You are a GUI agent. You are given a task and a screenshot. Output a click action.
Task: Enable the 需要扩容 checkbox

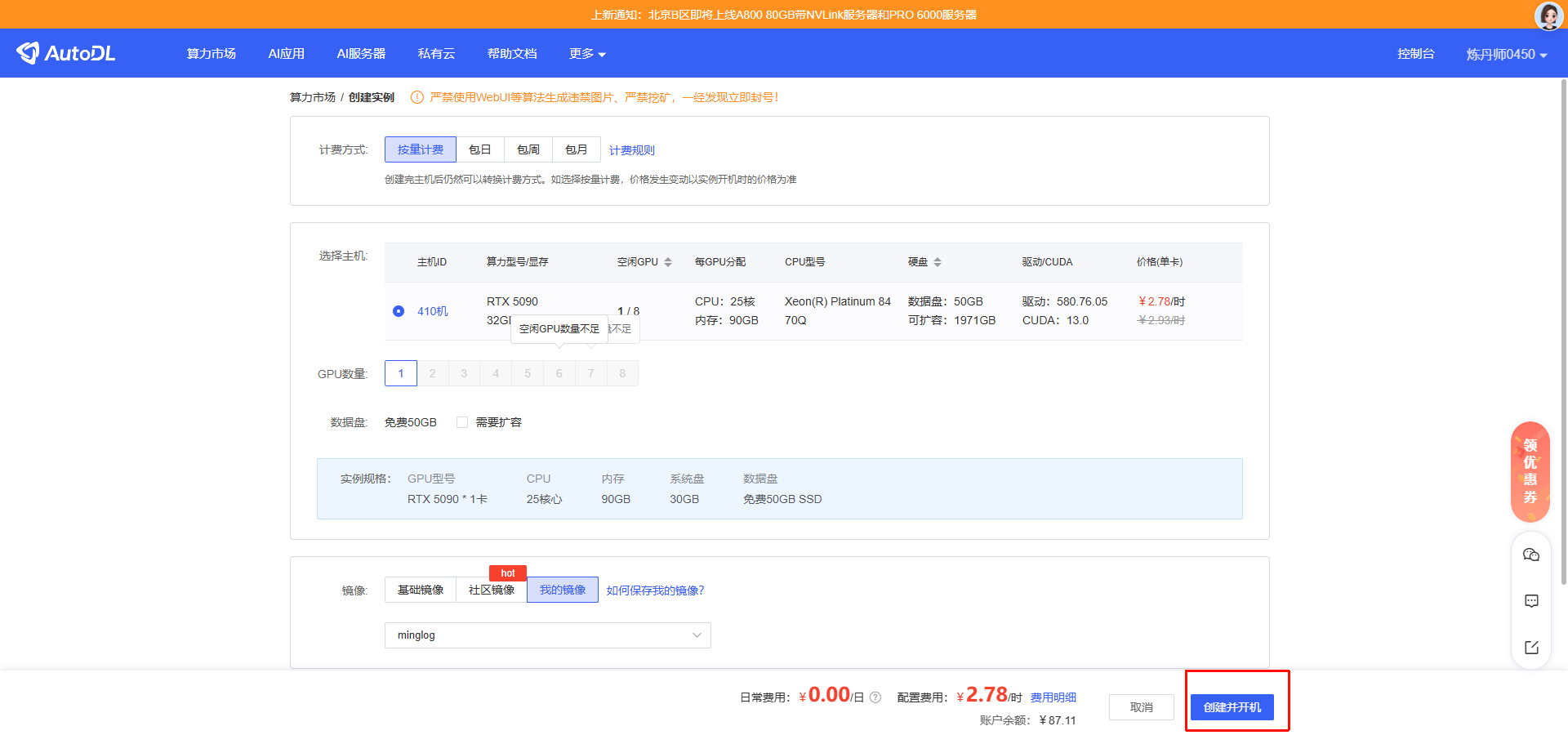[462, 422]
